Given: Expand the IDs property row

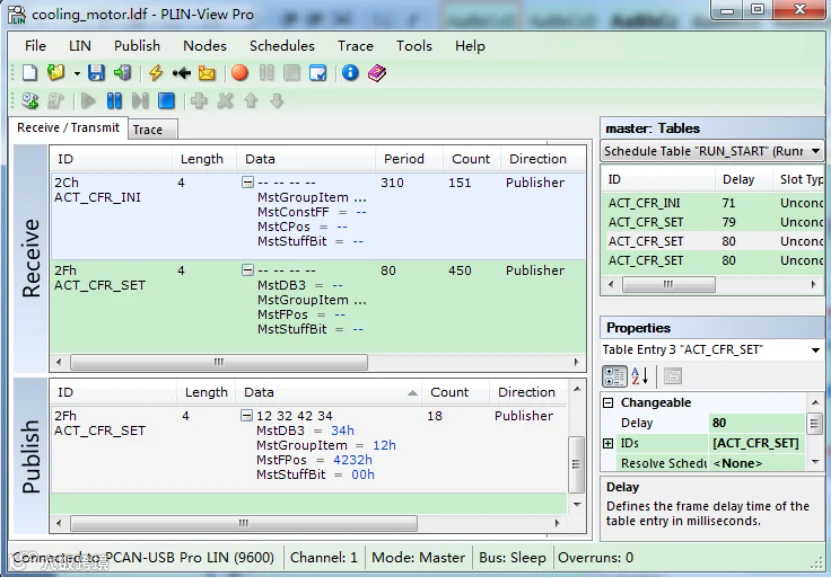Looking at the screenshot, I should click(608, 443).
